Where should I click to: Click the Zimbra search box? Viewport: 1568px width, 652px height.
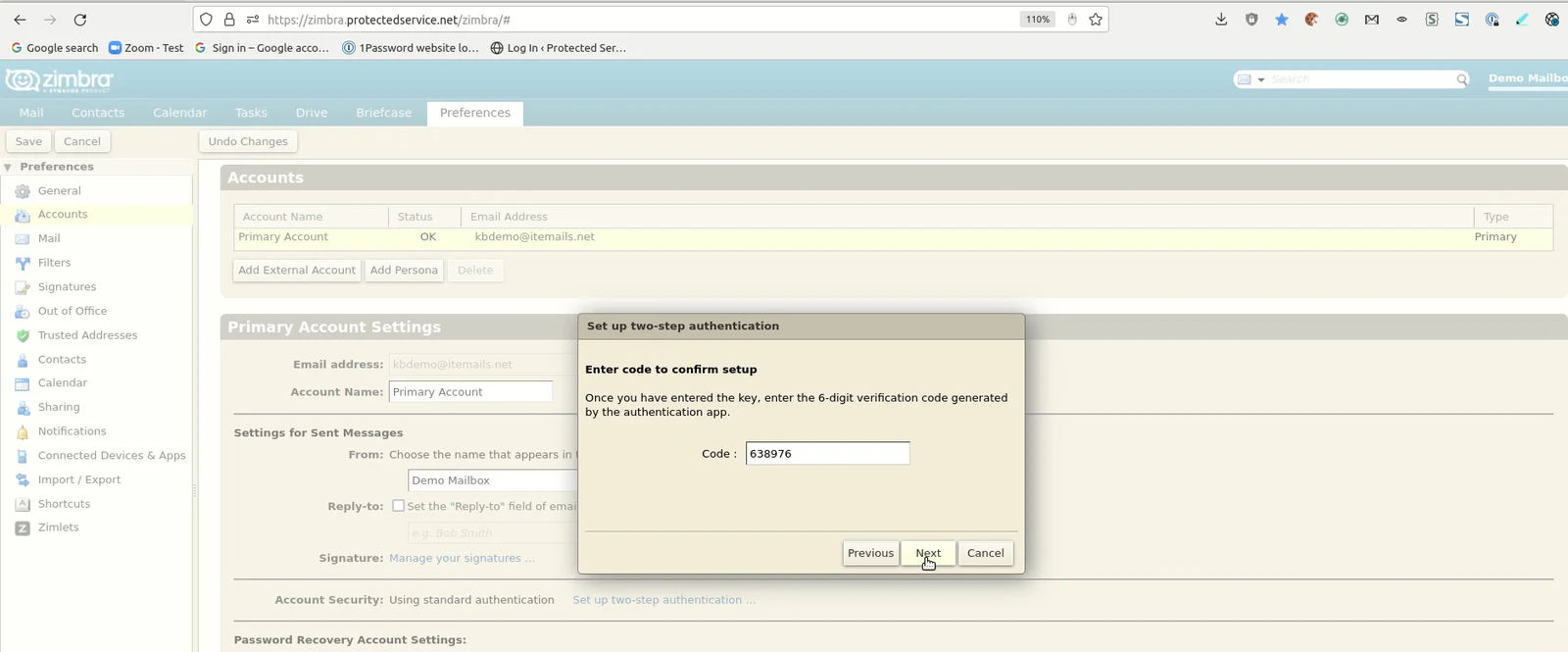pos(1360,79)
